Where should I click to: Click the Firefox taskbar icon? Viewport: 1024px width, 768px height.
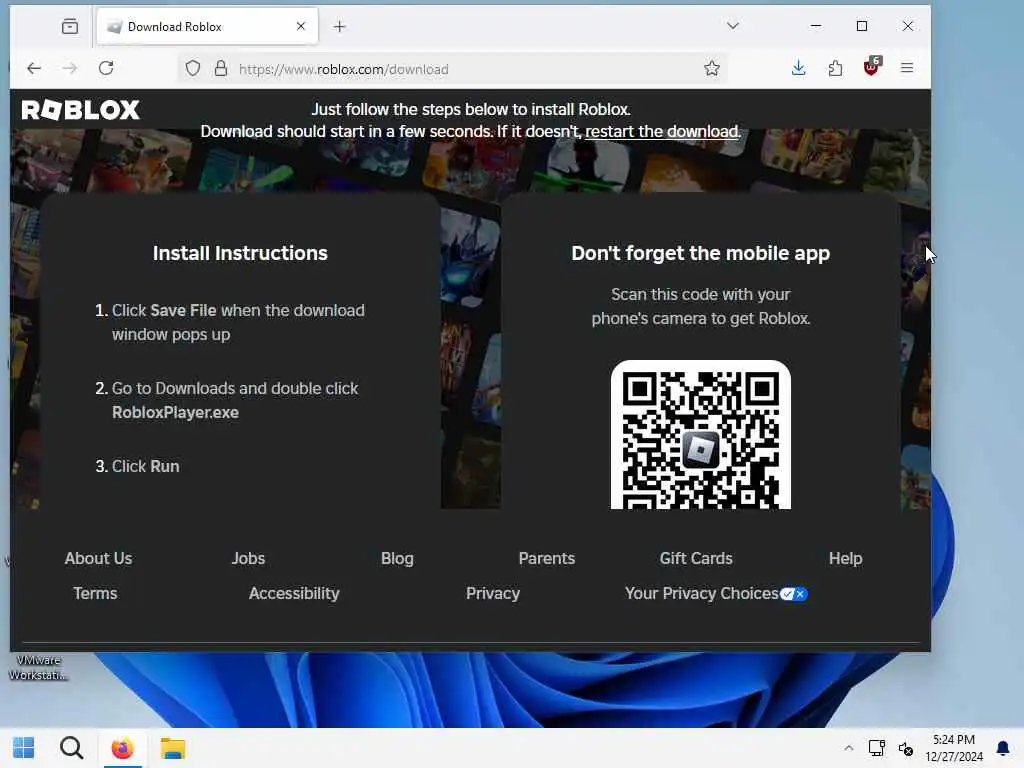tap(122, 748)
